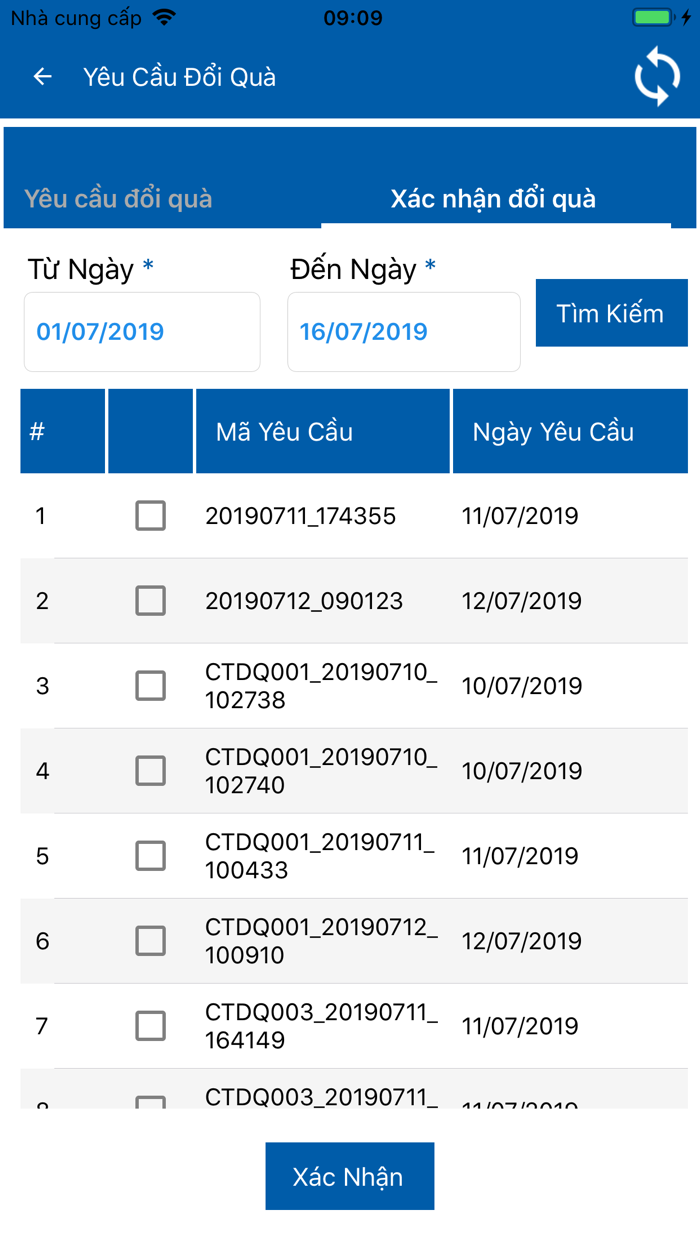Toggle checkbox in row 4
The width and height of the screenshot is (700, 1244).
pyautogui.click(x=150, y=771)
